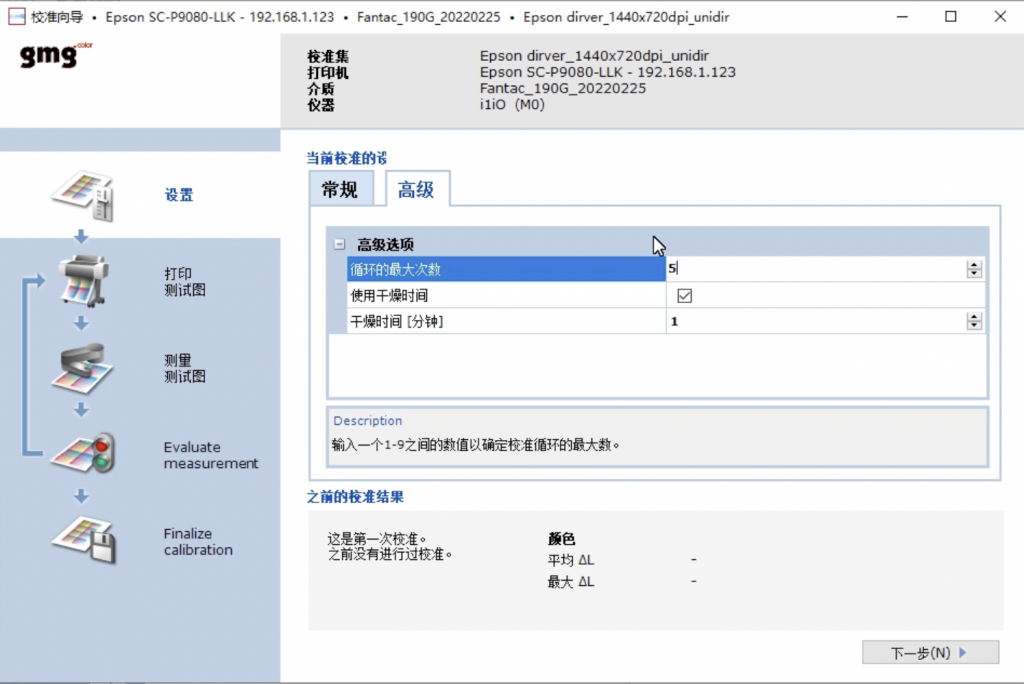Click the Finalize calibration floppy disk icon
The width and height of the screenshot is (1024, 684).
tap(83, 540)
